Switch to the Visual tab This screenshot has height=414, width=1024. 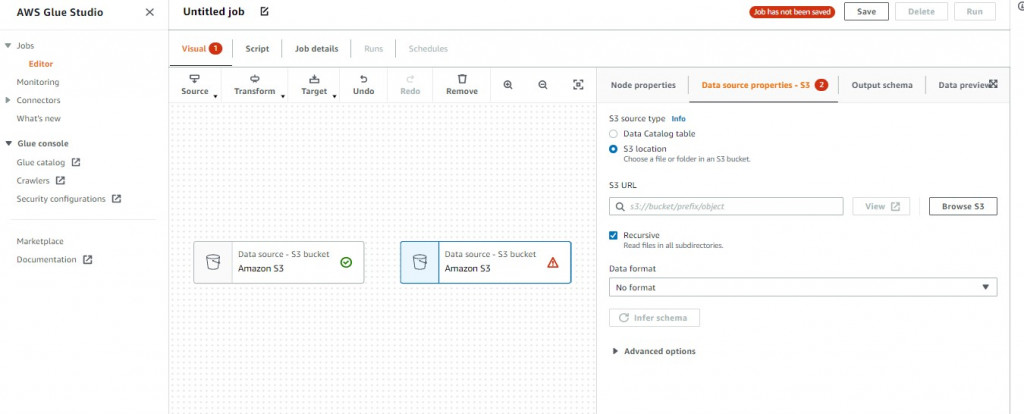tap(201, 49)
